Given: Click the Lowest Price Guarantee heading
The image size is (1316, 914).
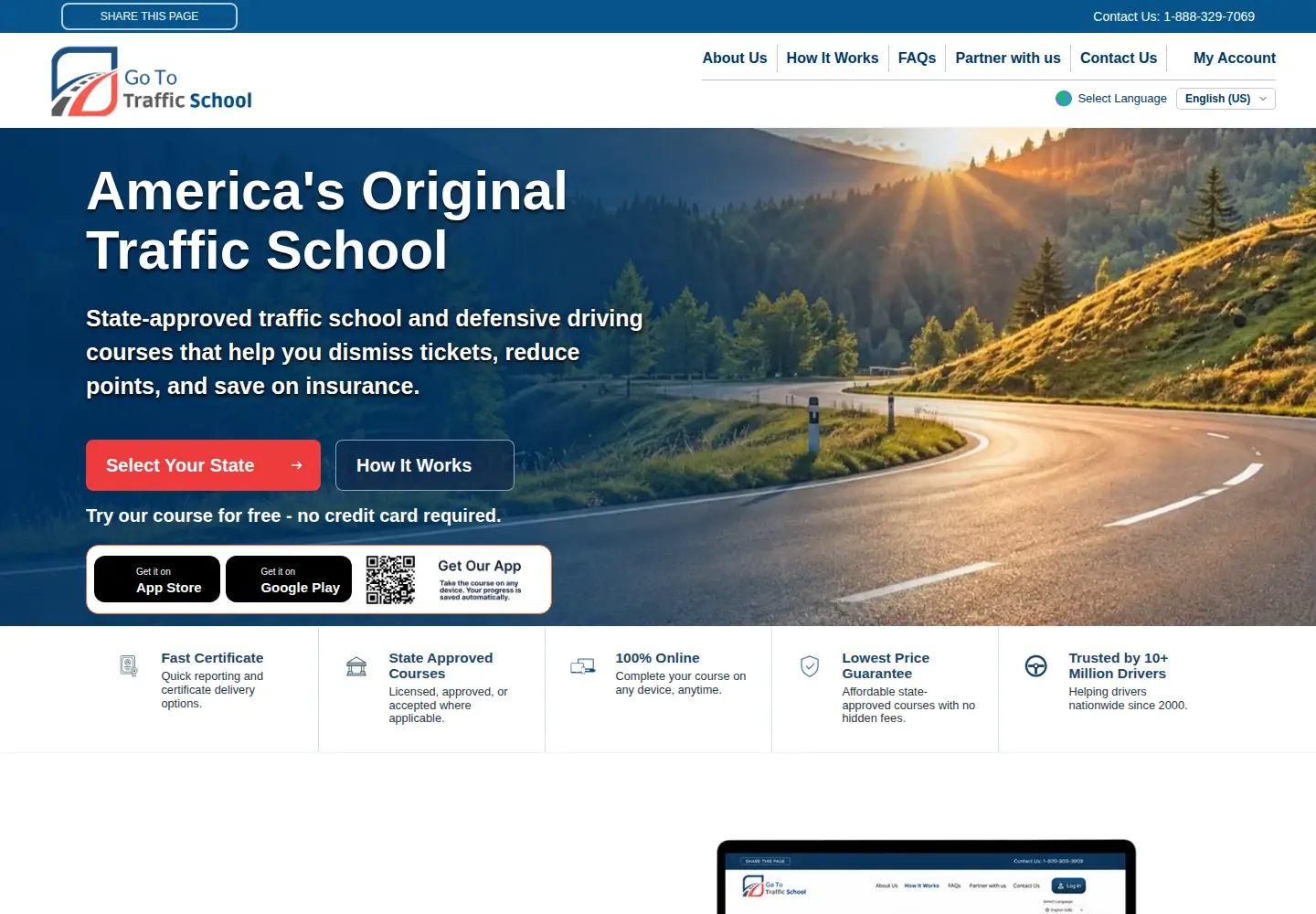Looking at the screenshot, I should pos(886,665).
